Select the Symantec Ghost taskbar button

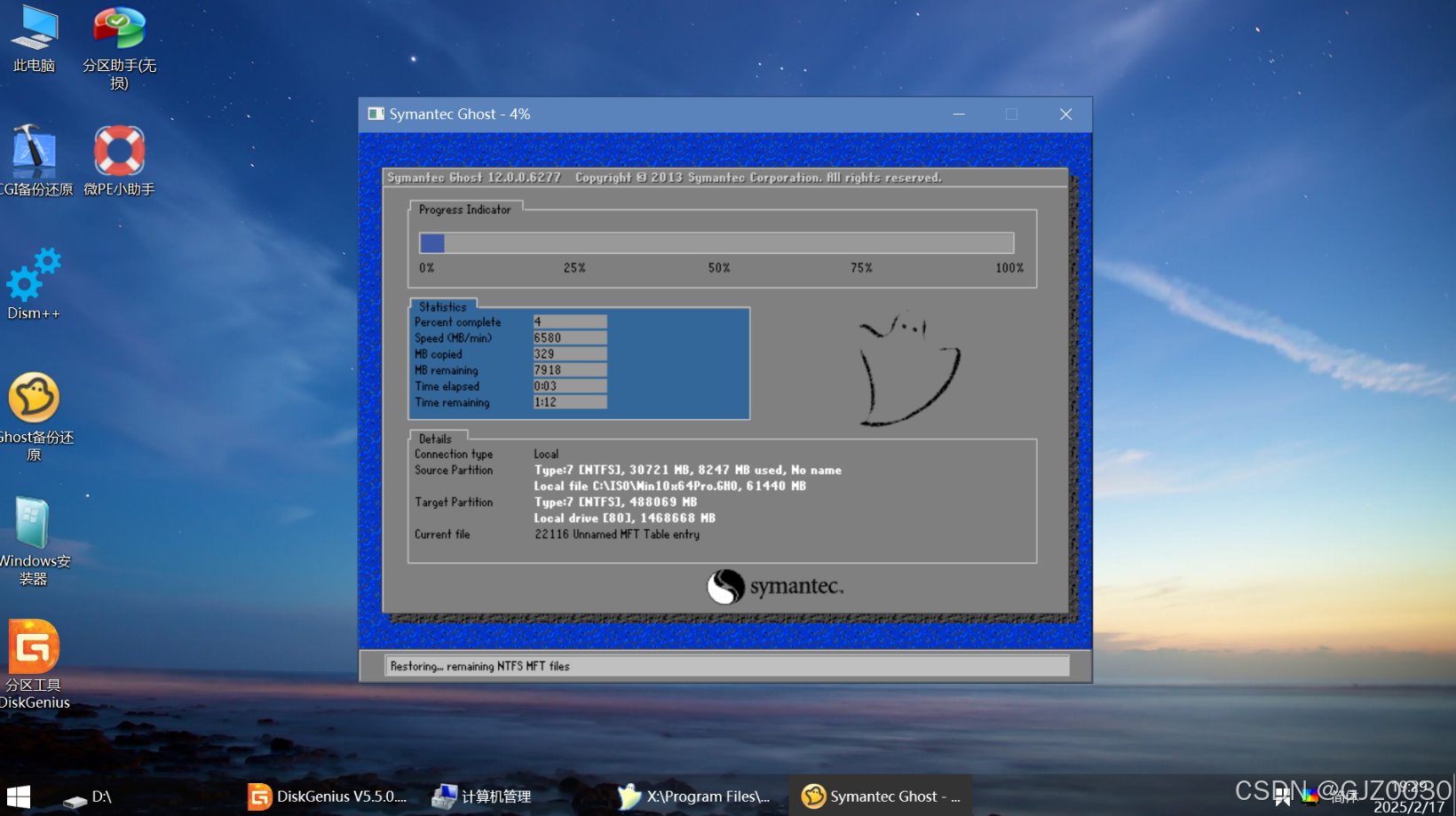881,796
